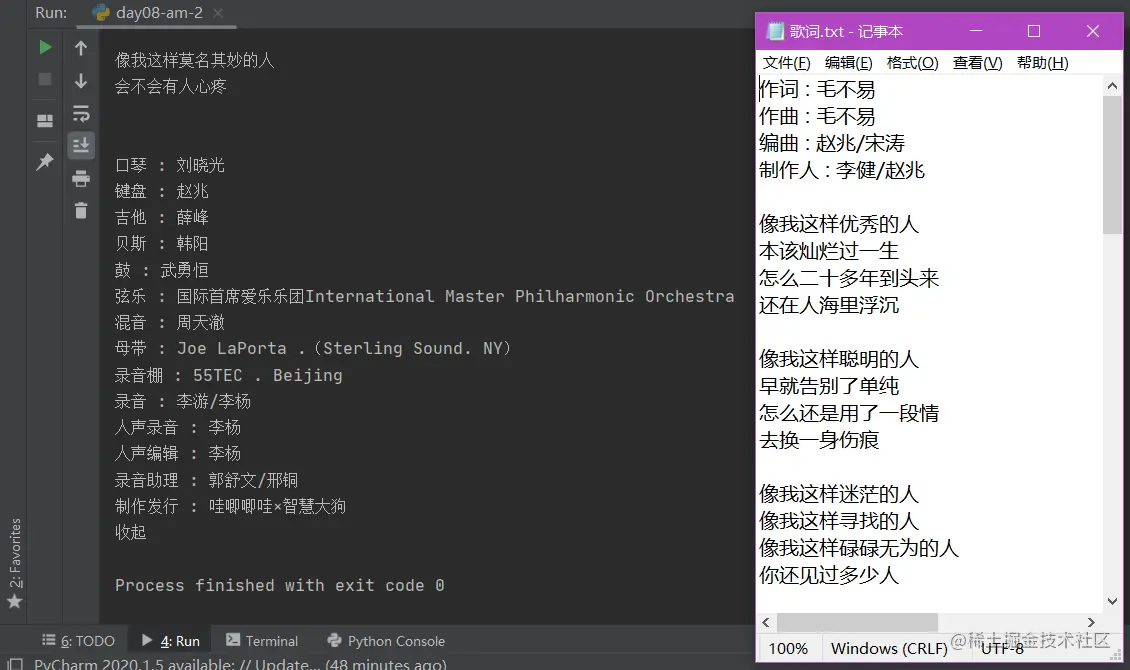Click Windows (CRLF) in Notepad status bar
Viewport: 1130px width, 670px height.
889,648
